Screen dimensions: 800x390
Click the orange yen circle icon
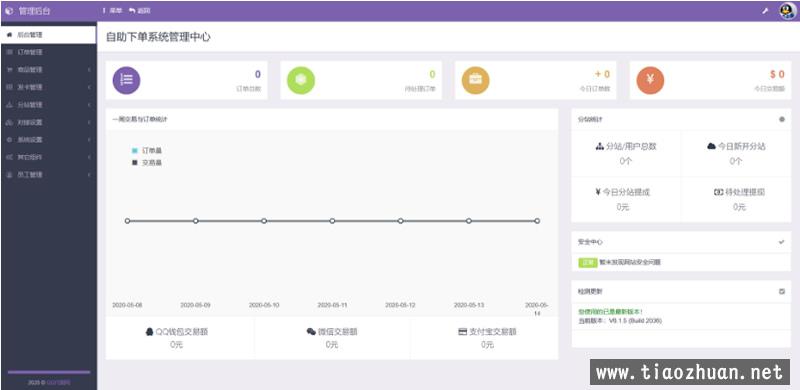click(650, 80)
